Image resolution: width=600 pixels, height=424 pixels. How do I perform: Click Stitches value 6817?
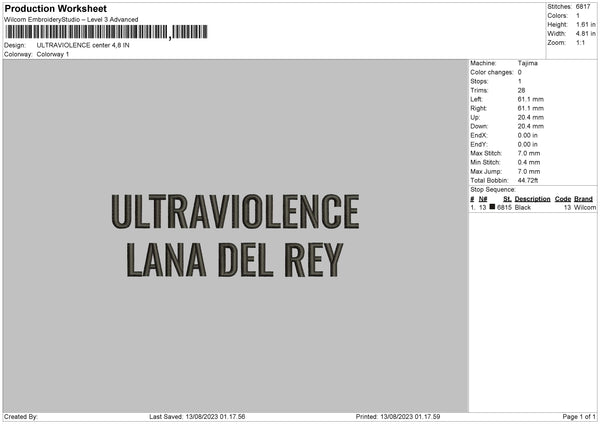click(x=583, y=7)
